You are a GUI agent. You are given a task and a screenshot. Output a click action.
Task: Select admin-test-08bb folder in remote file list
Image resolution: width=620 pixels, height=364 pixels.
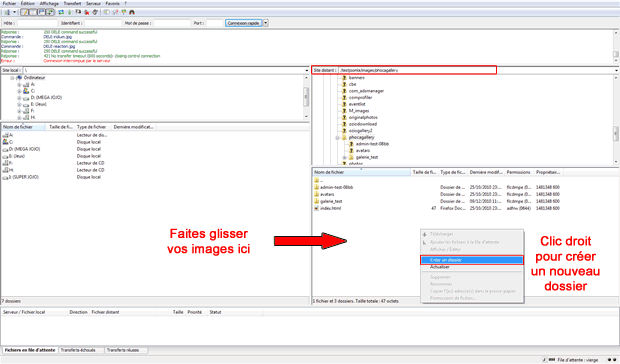tap(336, 187)
